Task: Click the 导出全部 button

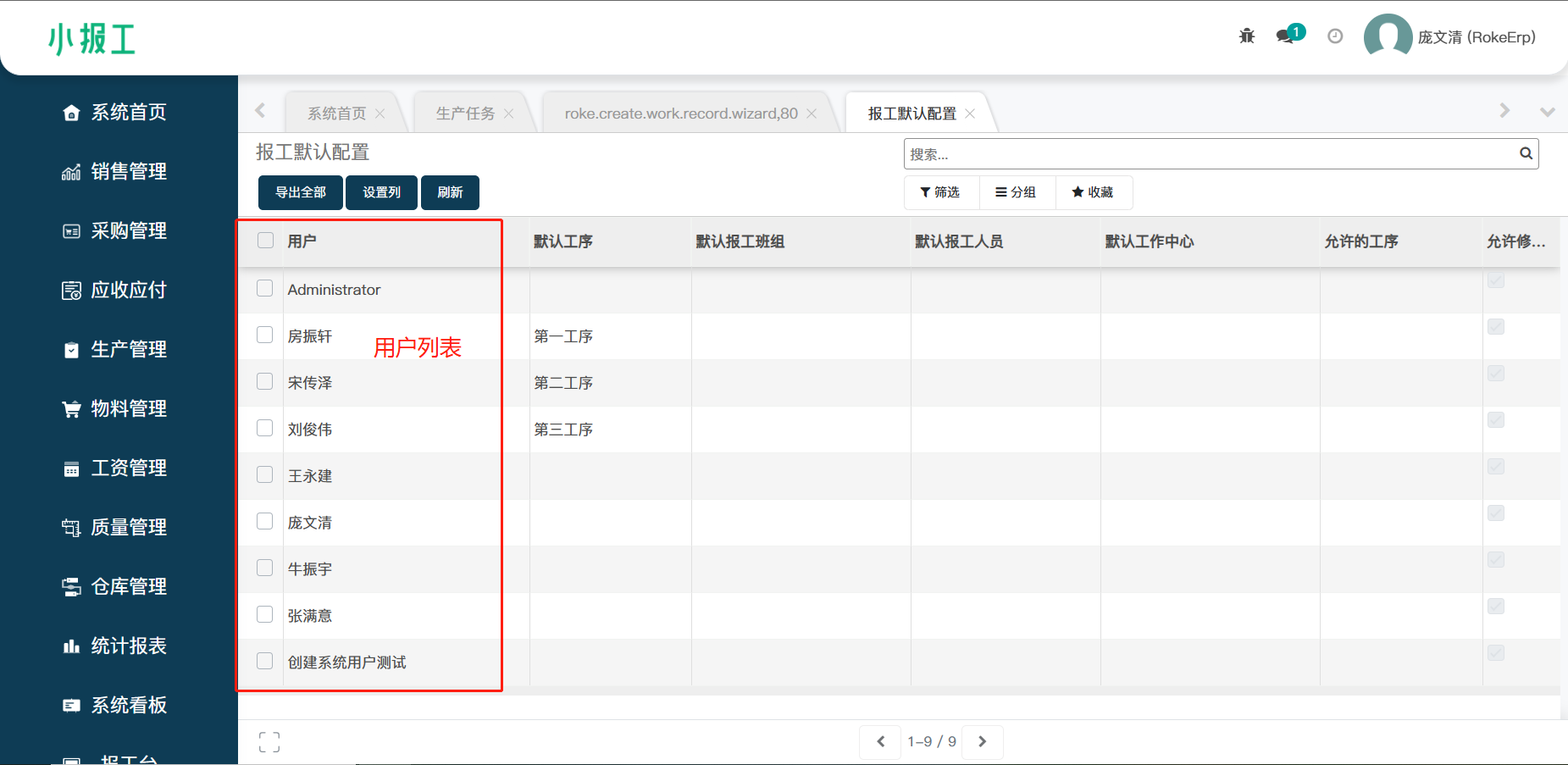Action: coord(300,192)
